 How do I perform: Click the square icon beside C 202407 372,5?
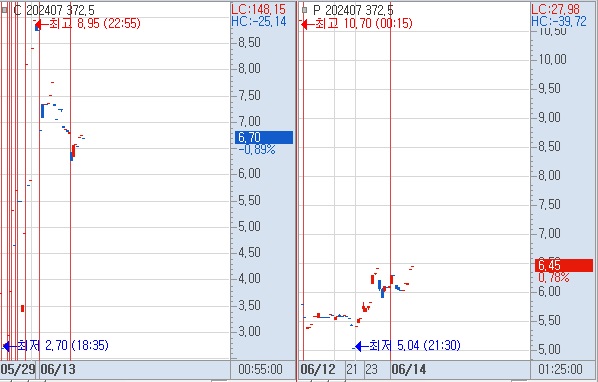pos(4,10)
